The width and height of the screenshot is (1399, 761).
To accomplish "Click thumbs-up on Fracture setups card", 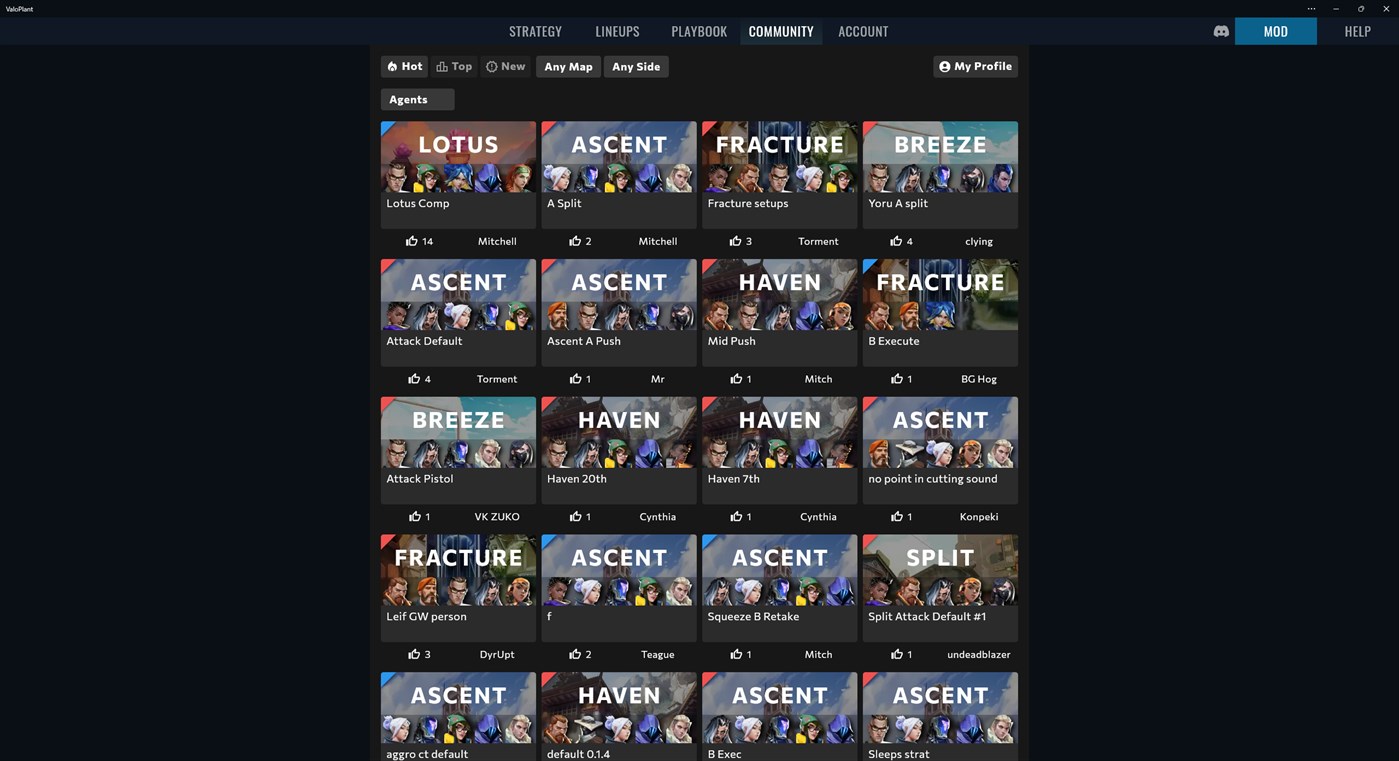I will (x=735, y=241).
